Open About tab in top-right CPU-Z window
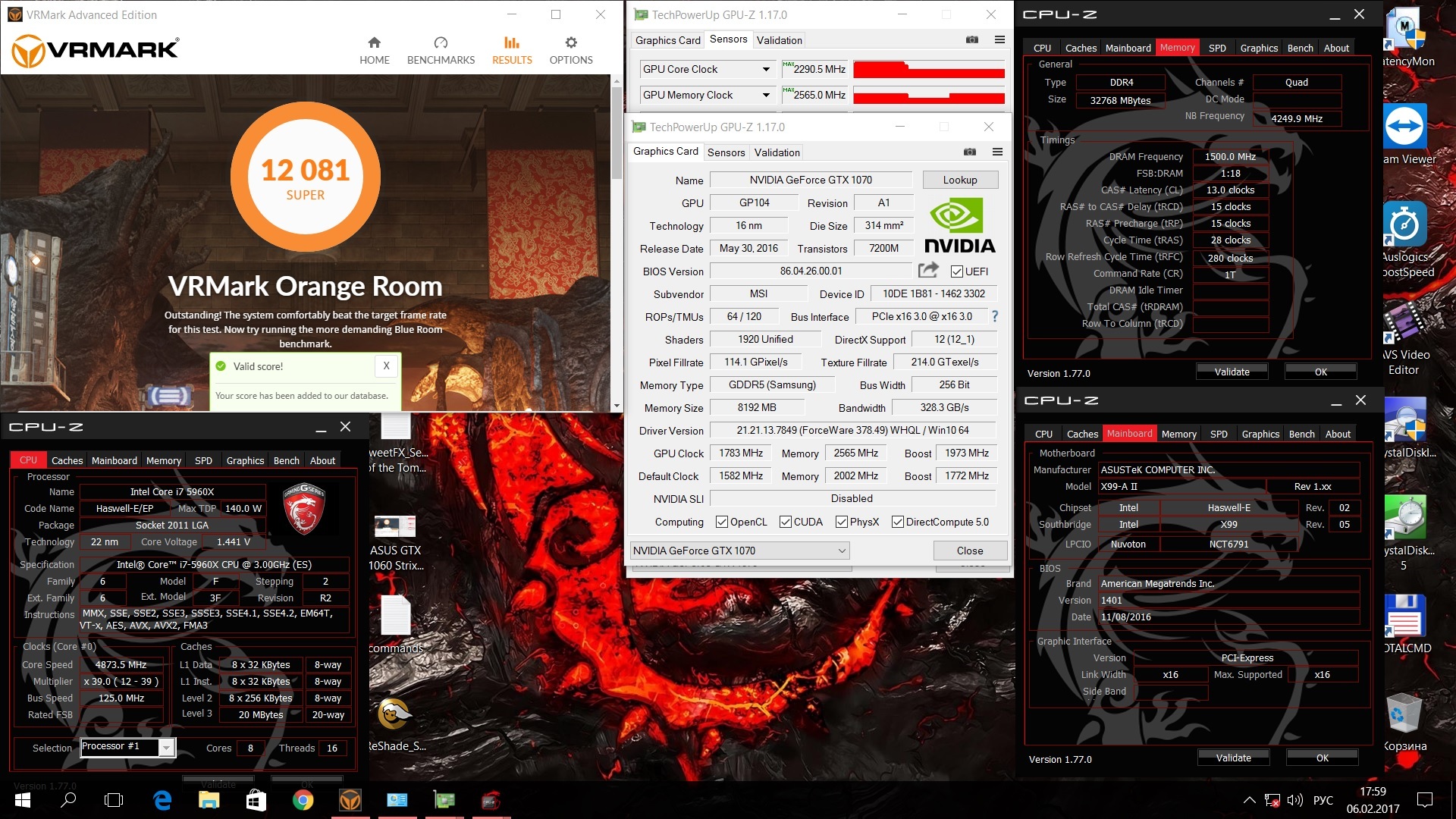 [1336, 48]
